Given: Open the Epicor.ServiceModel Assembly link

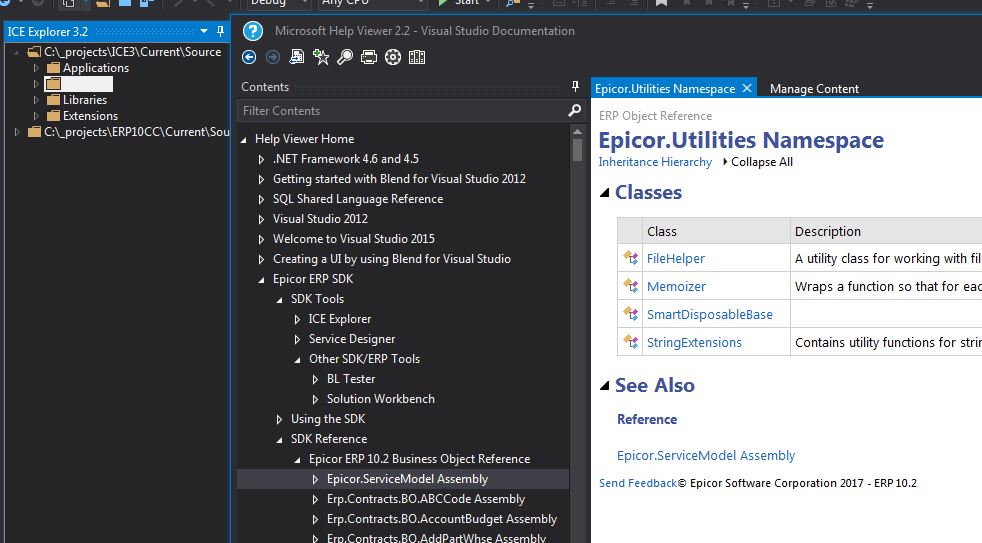Looking at the screenshot, I should [706, 455].
